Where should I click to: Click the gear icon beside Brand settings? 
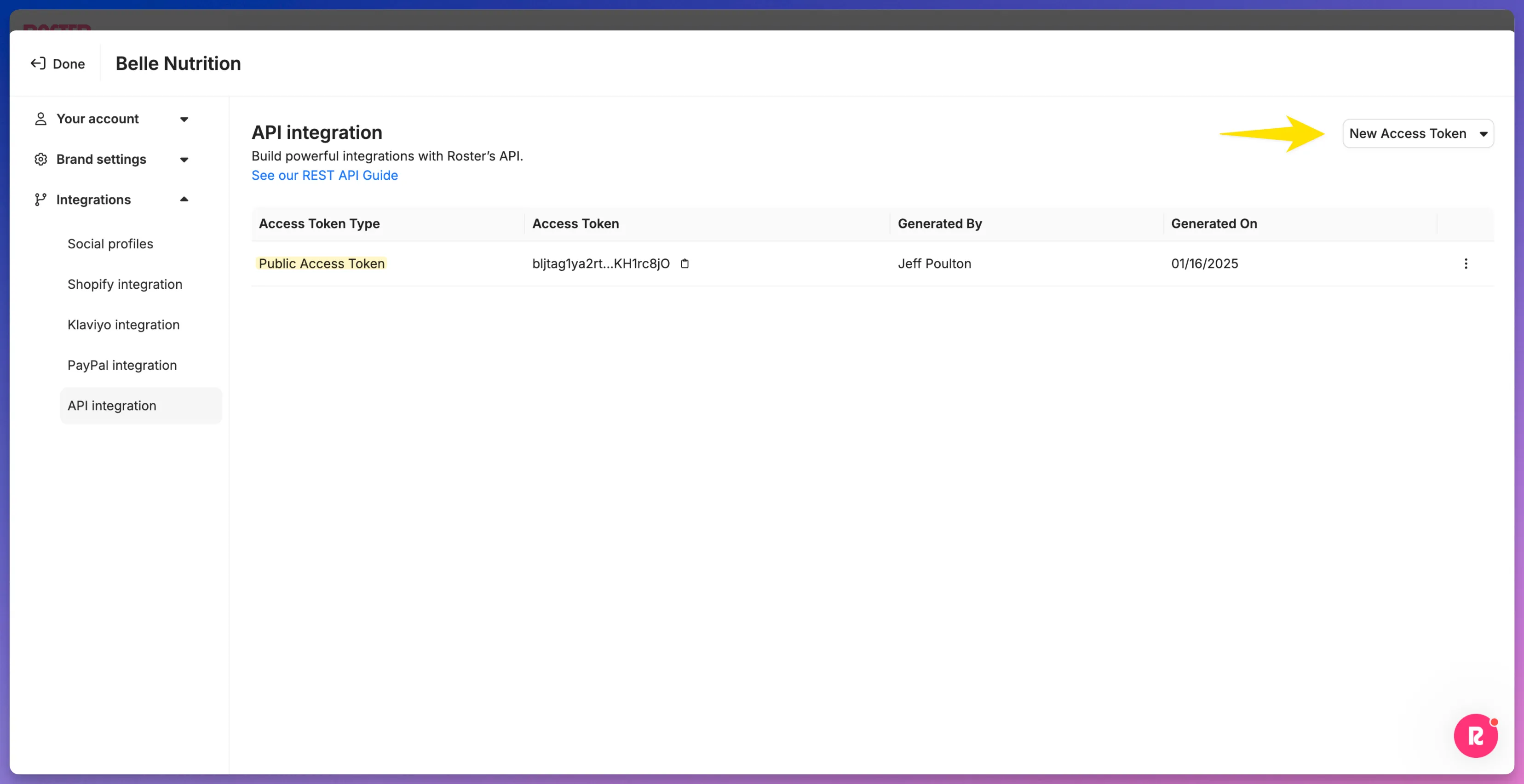click(x=40, y=159)
